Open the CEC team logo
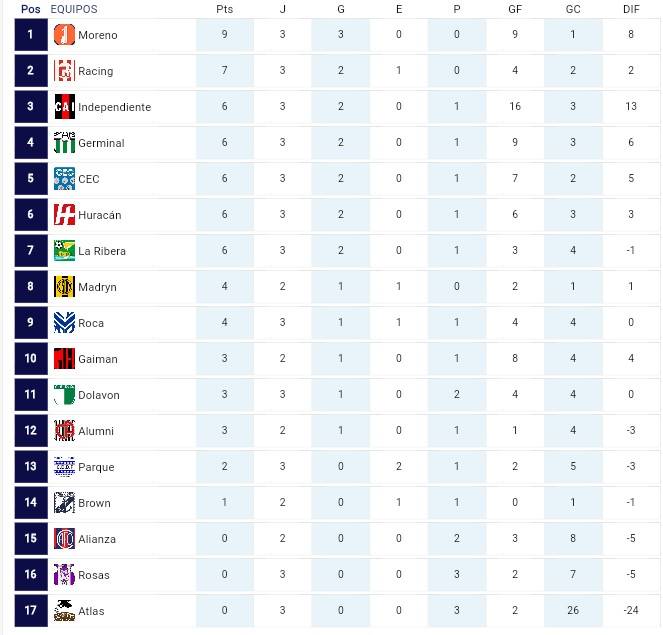663x635 pixels. point(64,178)
